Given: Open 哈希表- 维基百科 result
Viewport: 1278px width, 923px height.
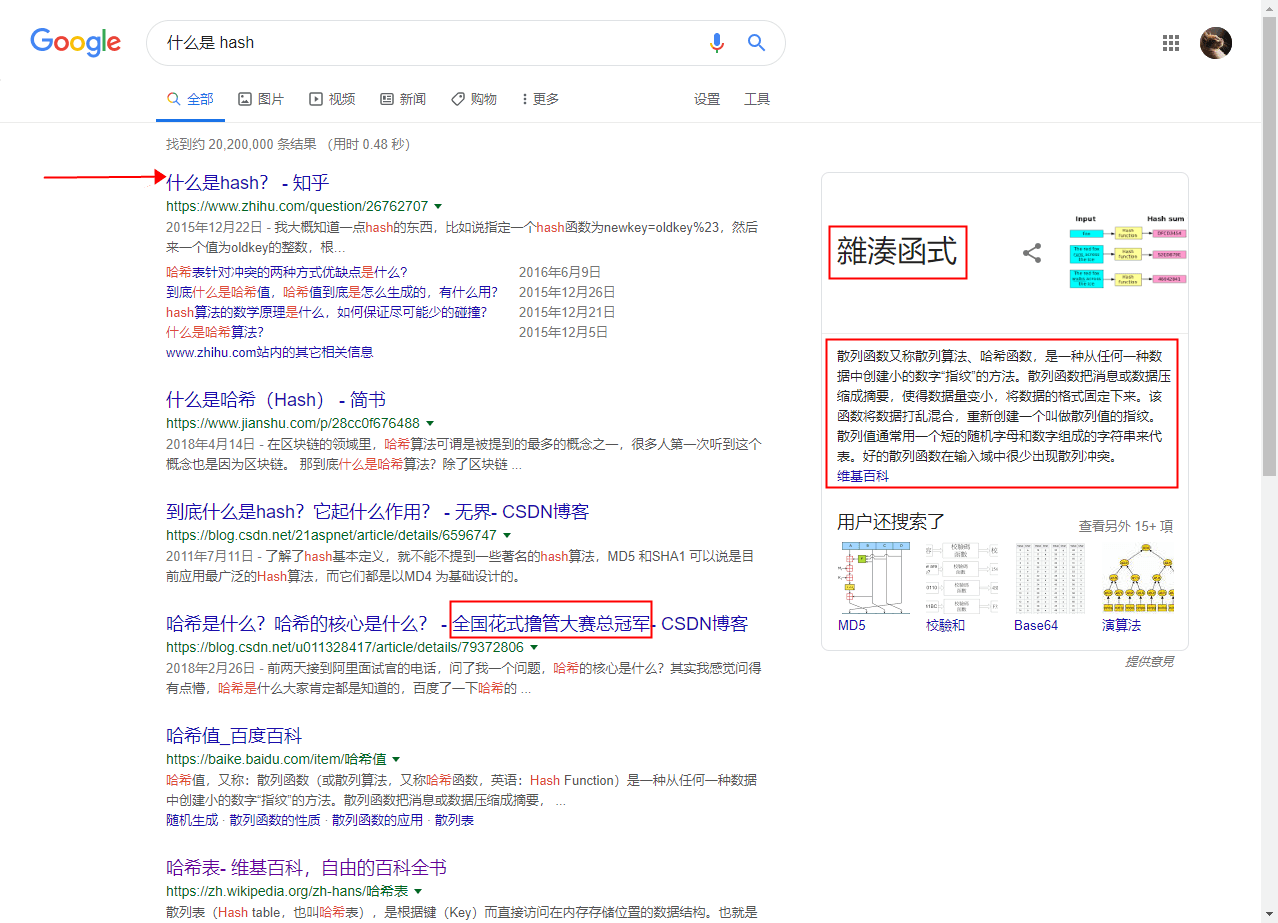Looking at the screenshot, I should (x=306, y=867).
